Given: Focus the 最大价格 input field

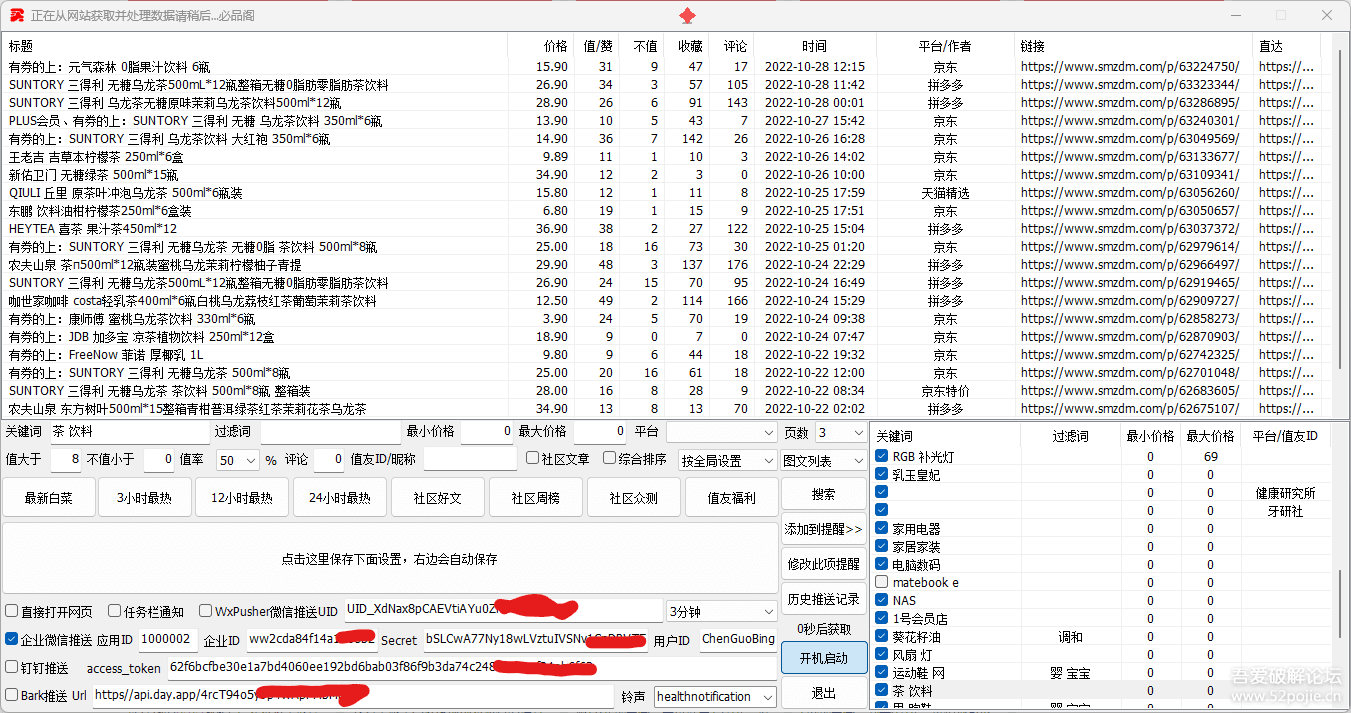Looking at the screenshot, I should (x=600, y=432).
